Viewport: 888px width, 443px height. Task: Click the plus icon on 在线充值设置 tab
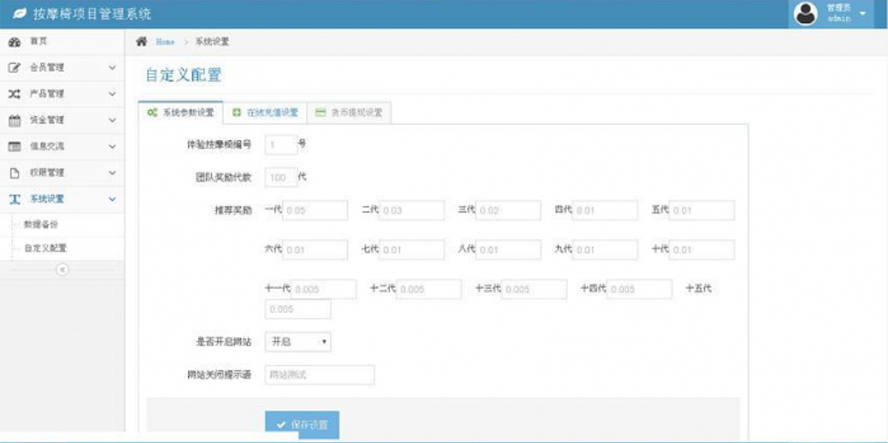(x=237, y=113)
